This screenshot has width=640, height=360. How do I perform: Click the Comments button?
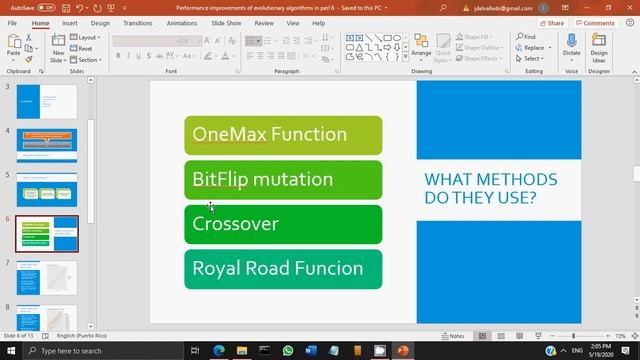click(x=595, y=23)
